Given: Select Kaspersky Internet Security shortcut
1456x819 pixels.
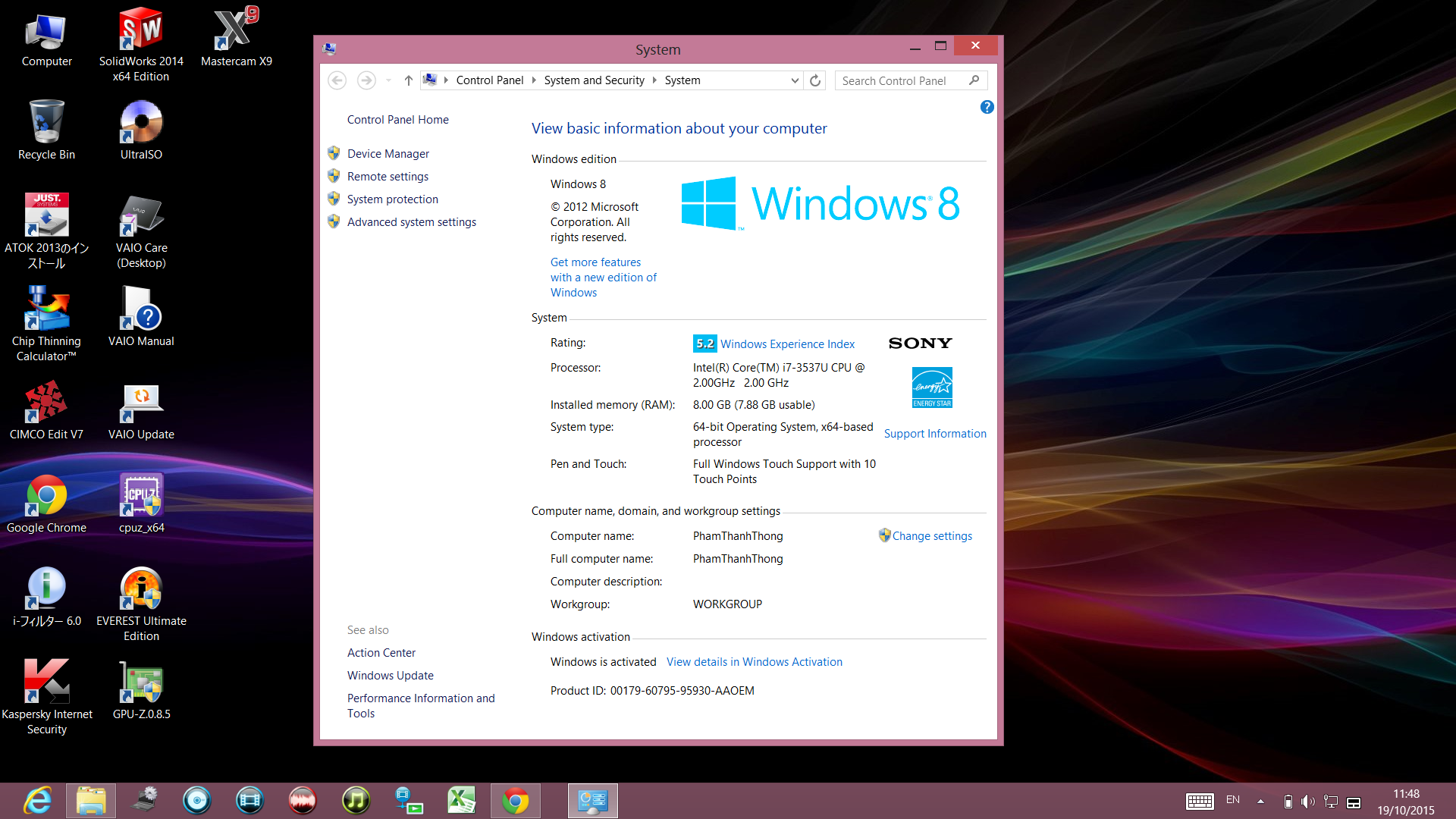Looking at the screenshot, I should tap(46, 697).
